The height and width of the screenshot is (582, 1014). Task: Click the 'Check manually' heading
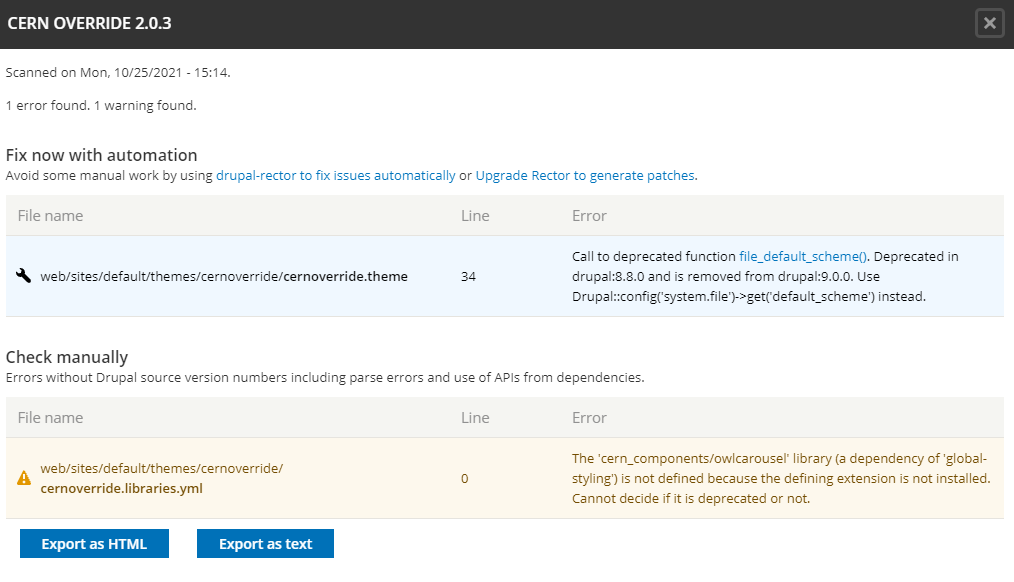(67, 357)
